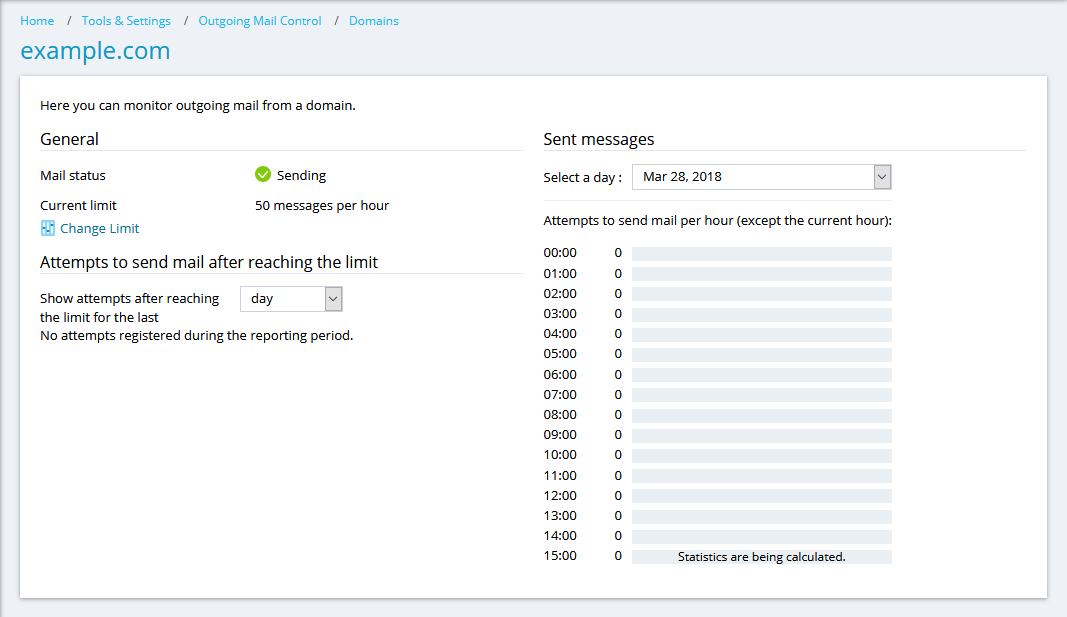Select the 14:00 hourly attempts bar

(x=761, y=536)
